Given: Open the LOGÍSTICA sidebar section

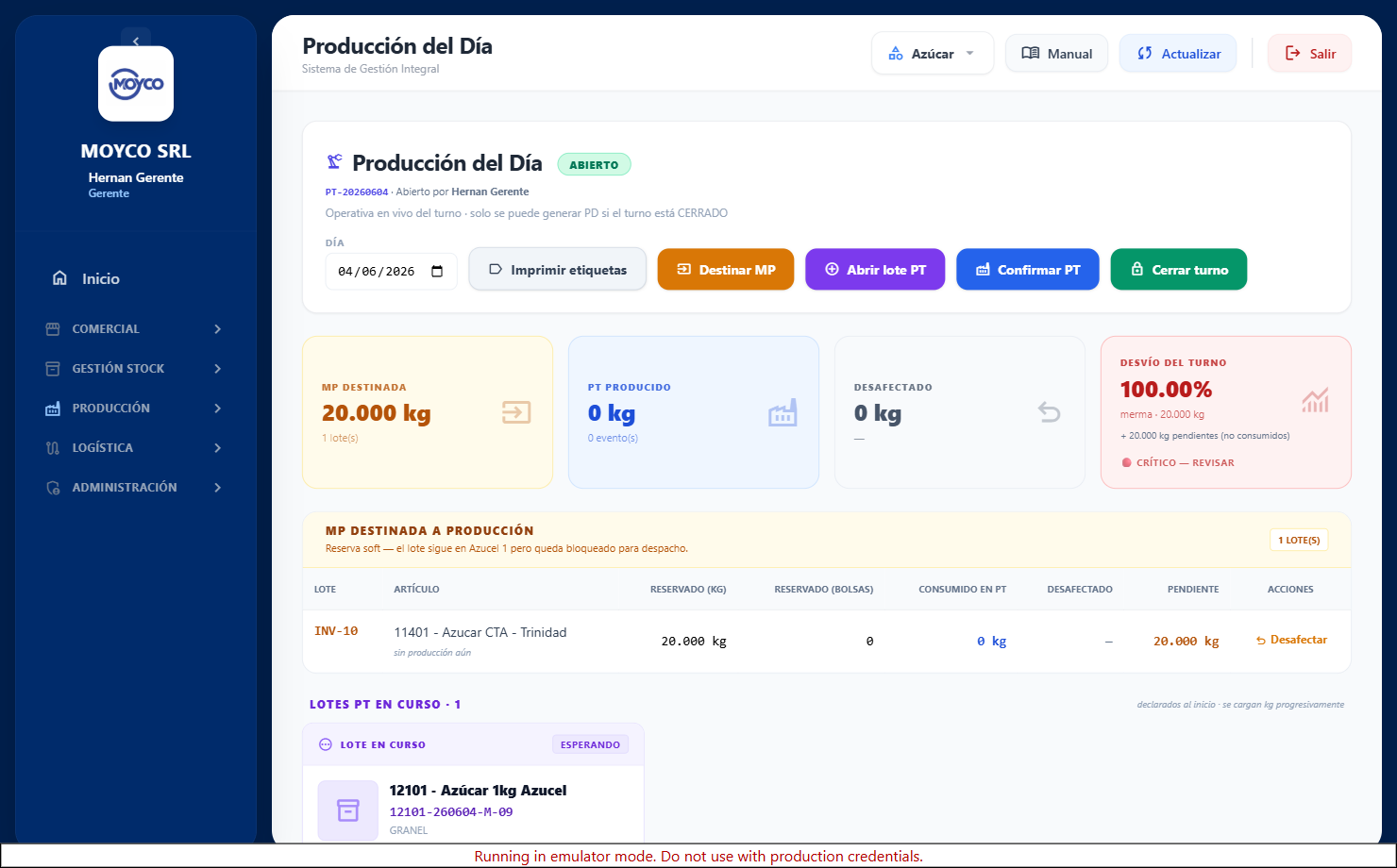Looking at the screenshot, I should coord(136,448).
